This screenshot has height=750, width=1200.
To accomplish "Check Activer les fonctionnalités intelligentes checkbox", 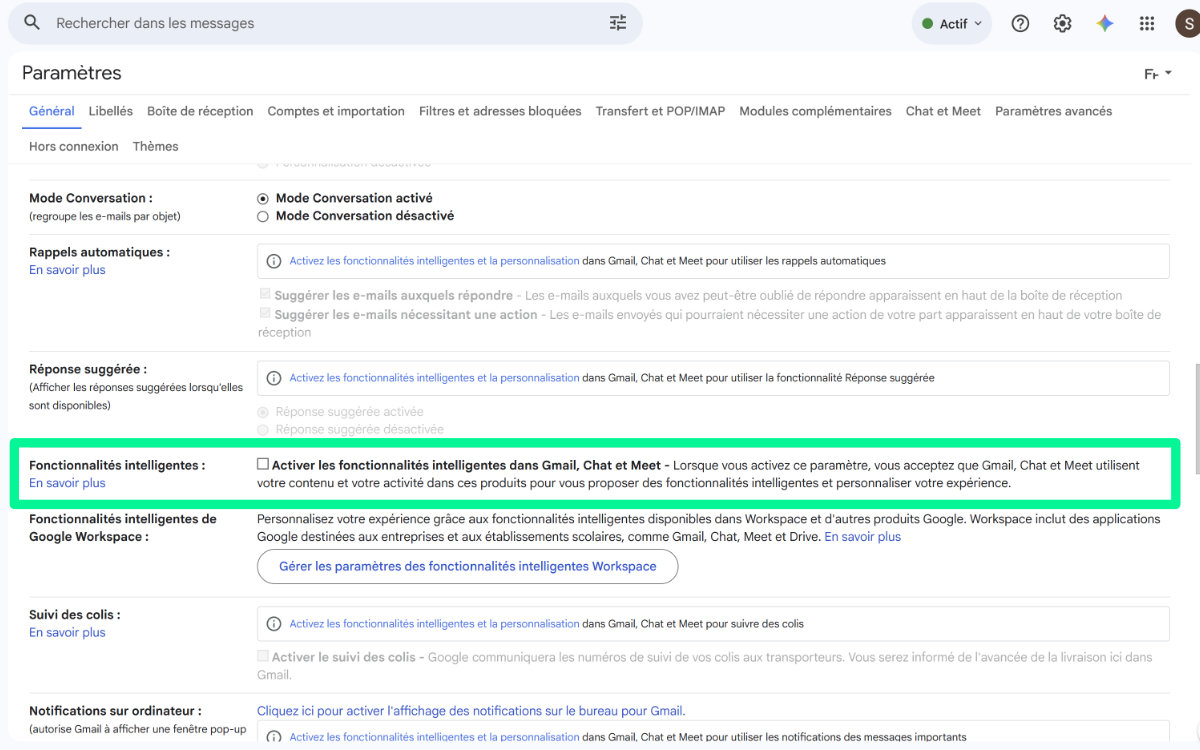I will [x=263, y=464].
